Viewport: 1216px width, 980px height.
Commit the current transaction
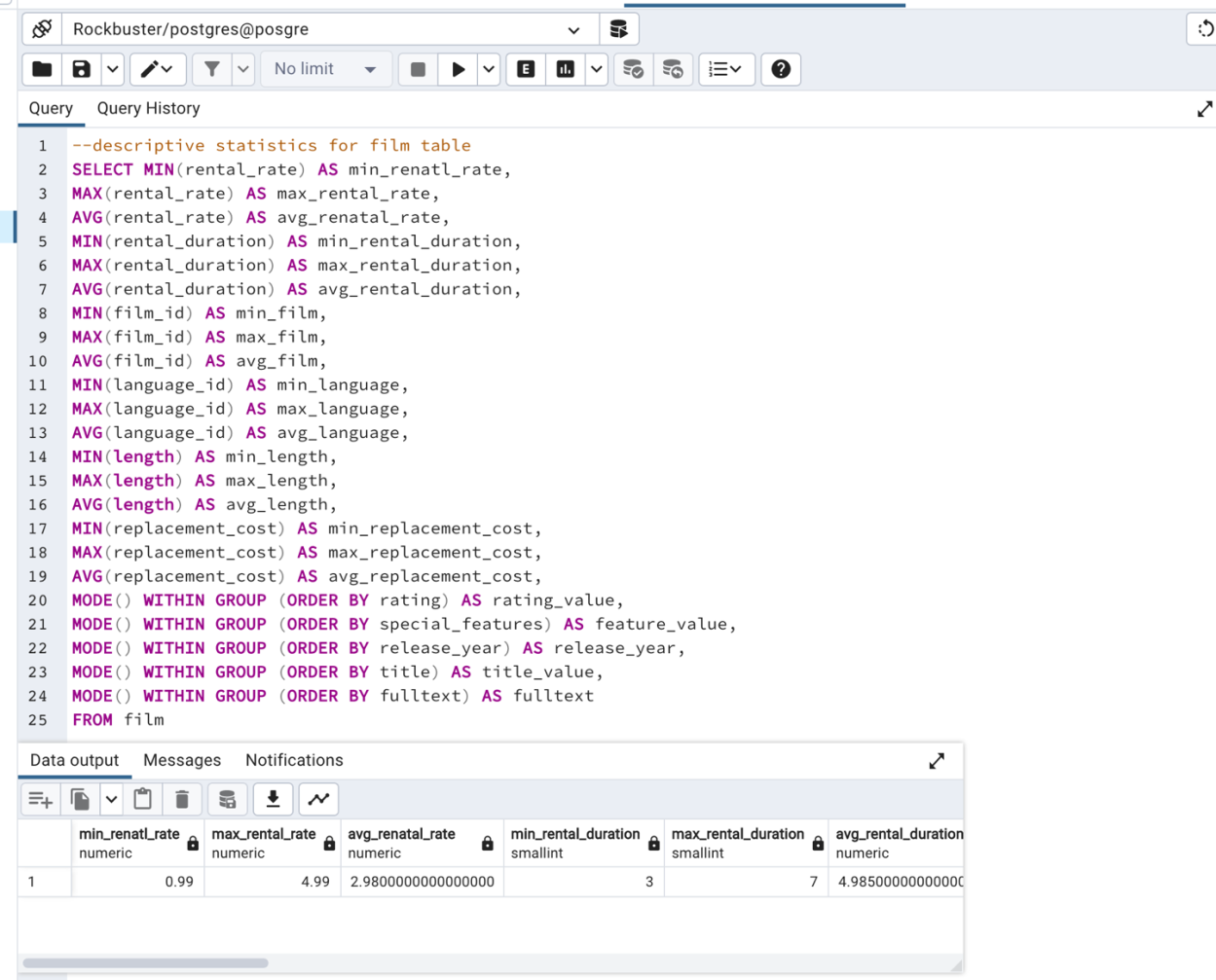pyautogui.click(x=632, y=68)
